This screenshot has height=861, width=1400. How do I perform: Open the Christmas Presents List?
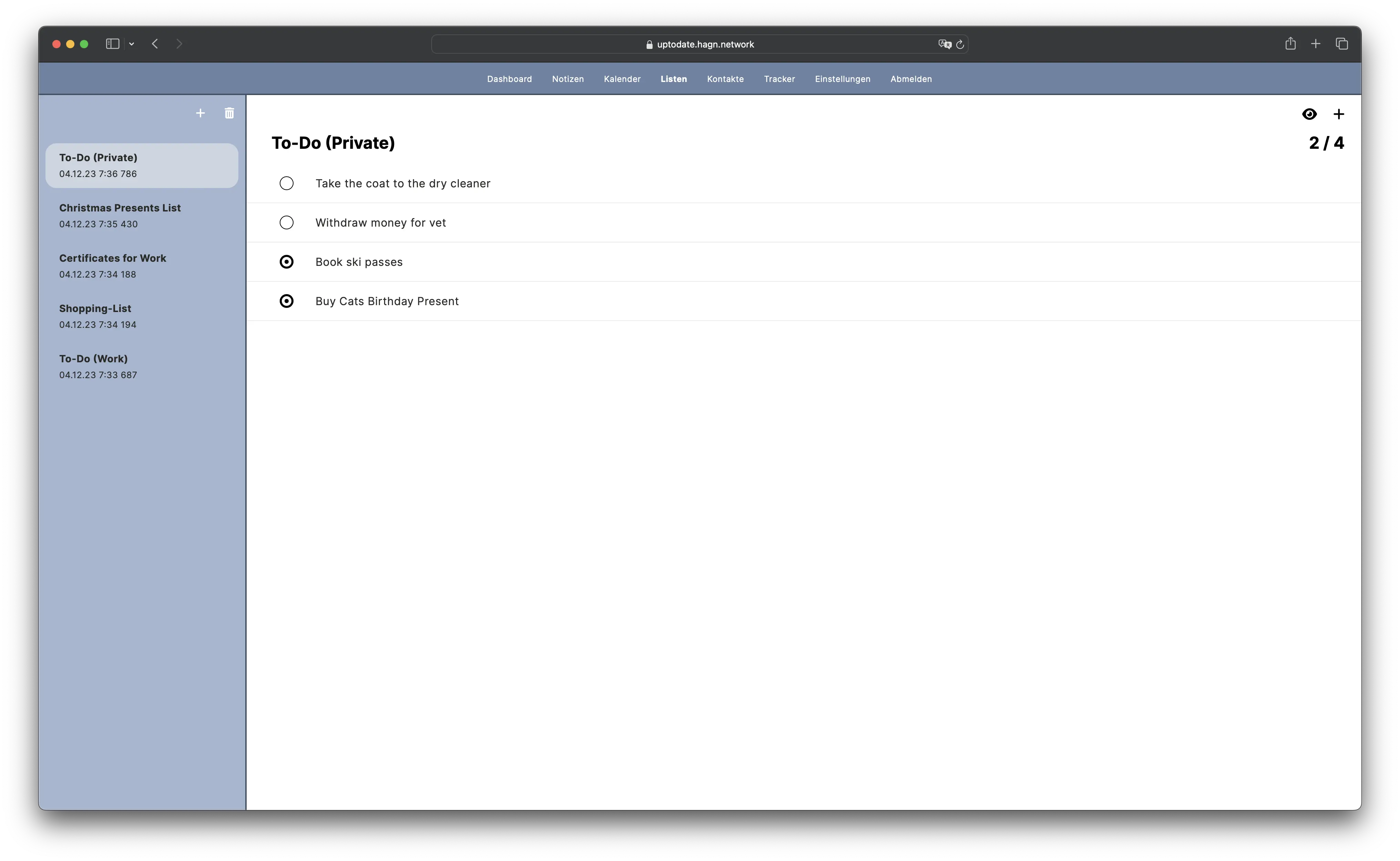tap(120, 215)
